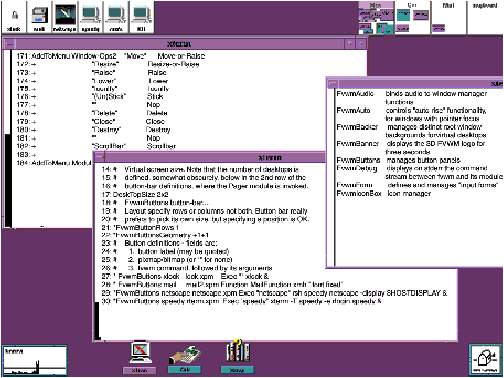Open the mail button in button bar

point(39,17)
